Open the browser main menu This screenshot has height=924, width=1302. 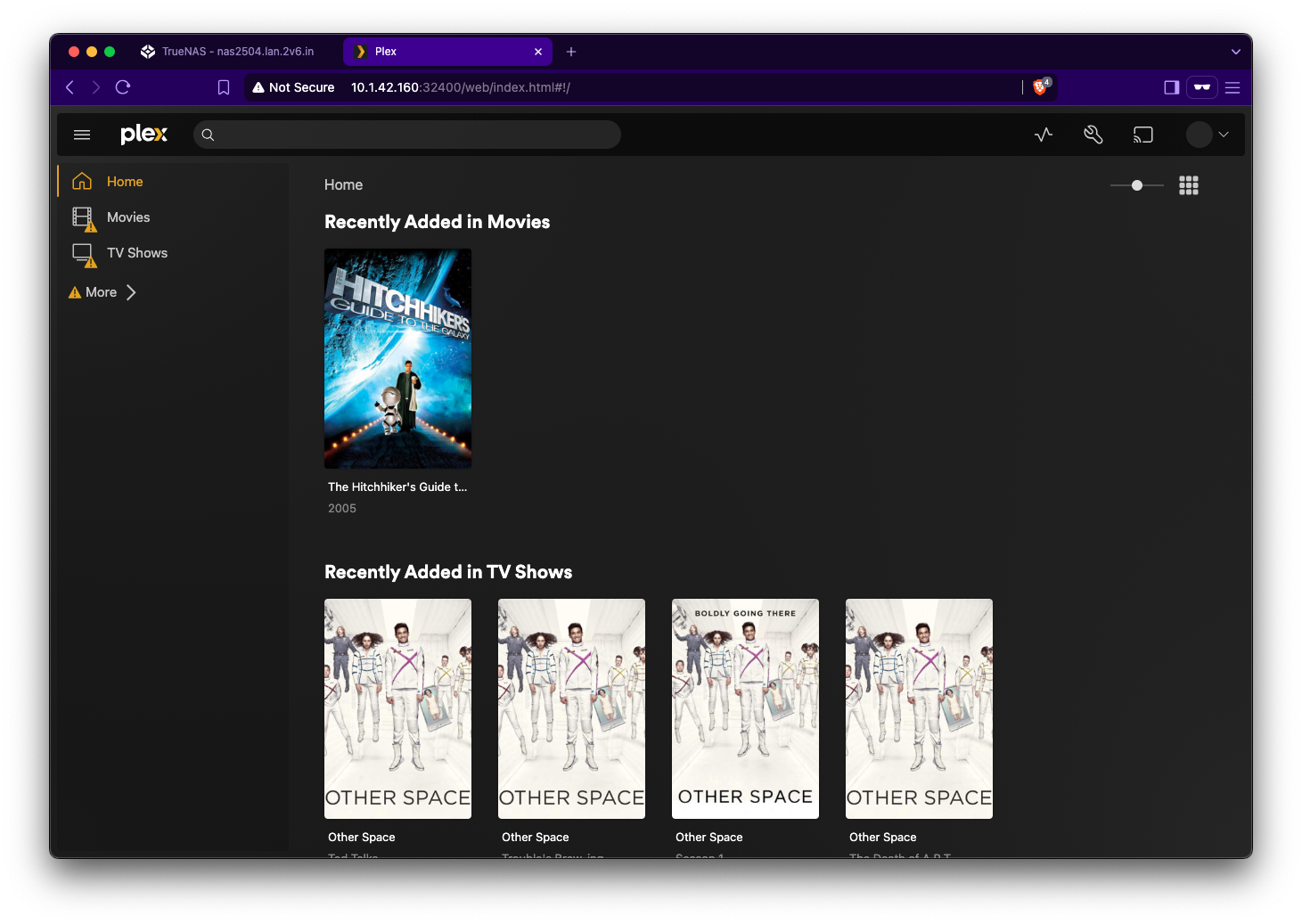1232,87
